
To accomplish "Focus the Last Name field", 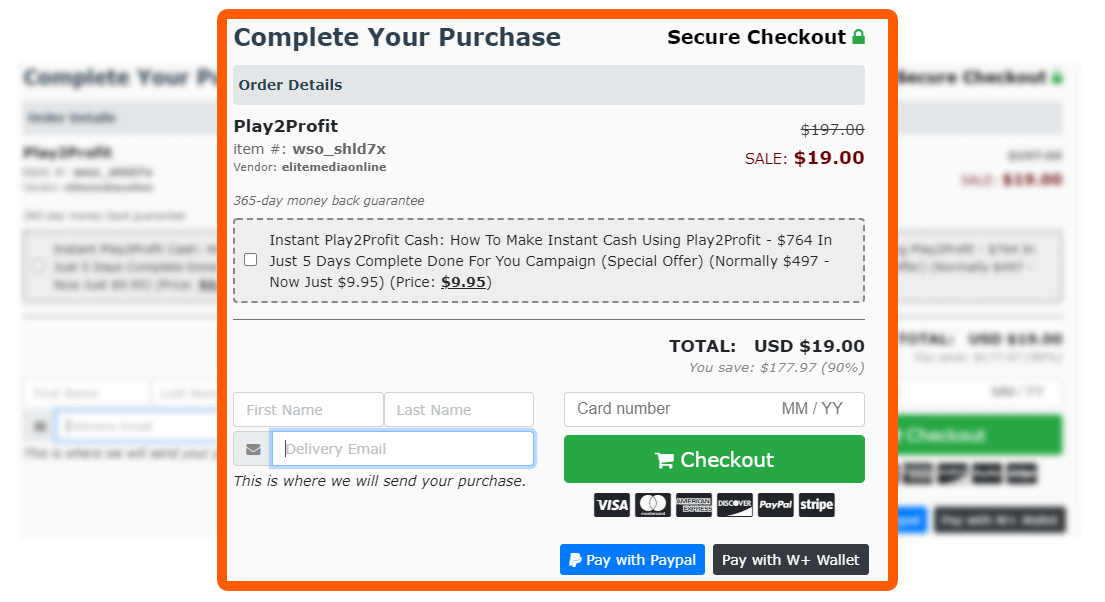I will [459, 410].
